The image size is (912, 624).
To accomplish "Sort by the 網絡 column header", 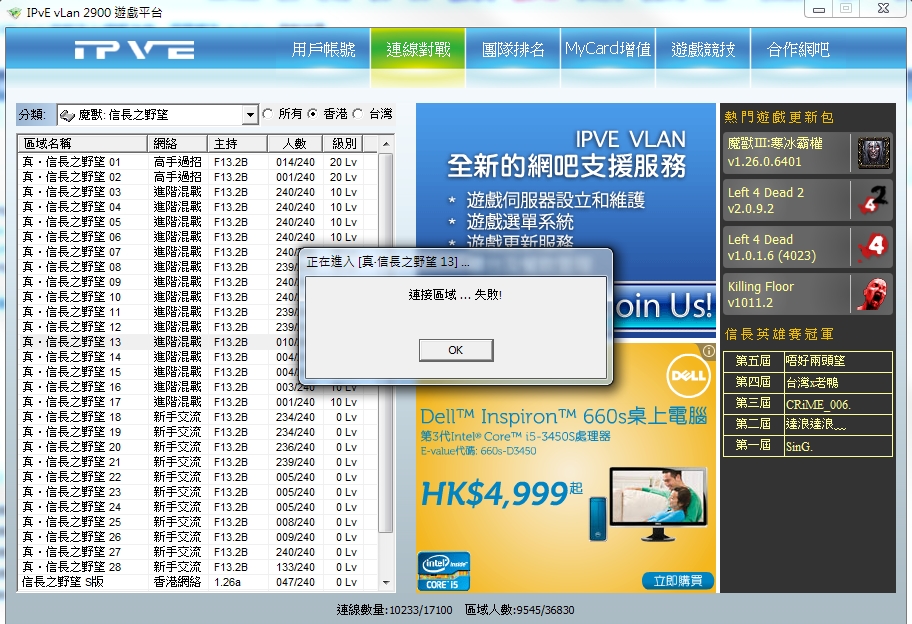I will 177,144.
